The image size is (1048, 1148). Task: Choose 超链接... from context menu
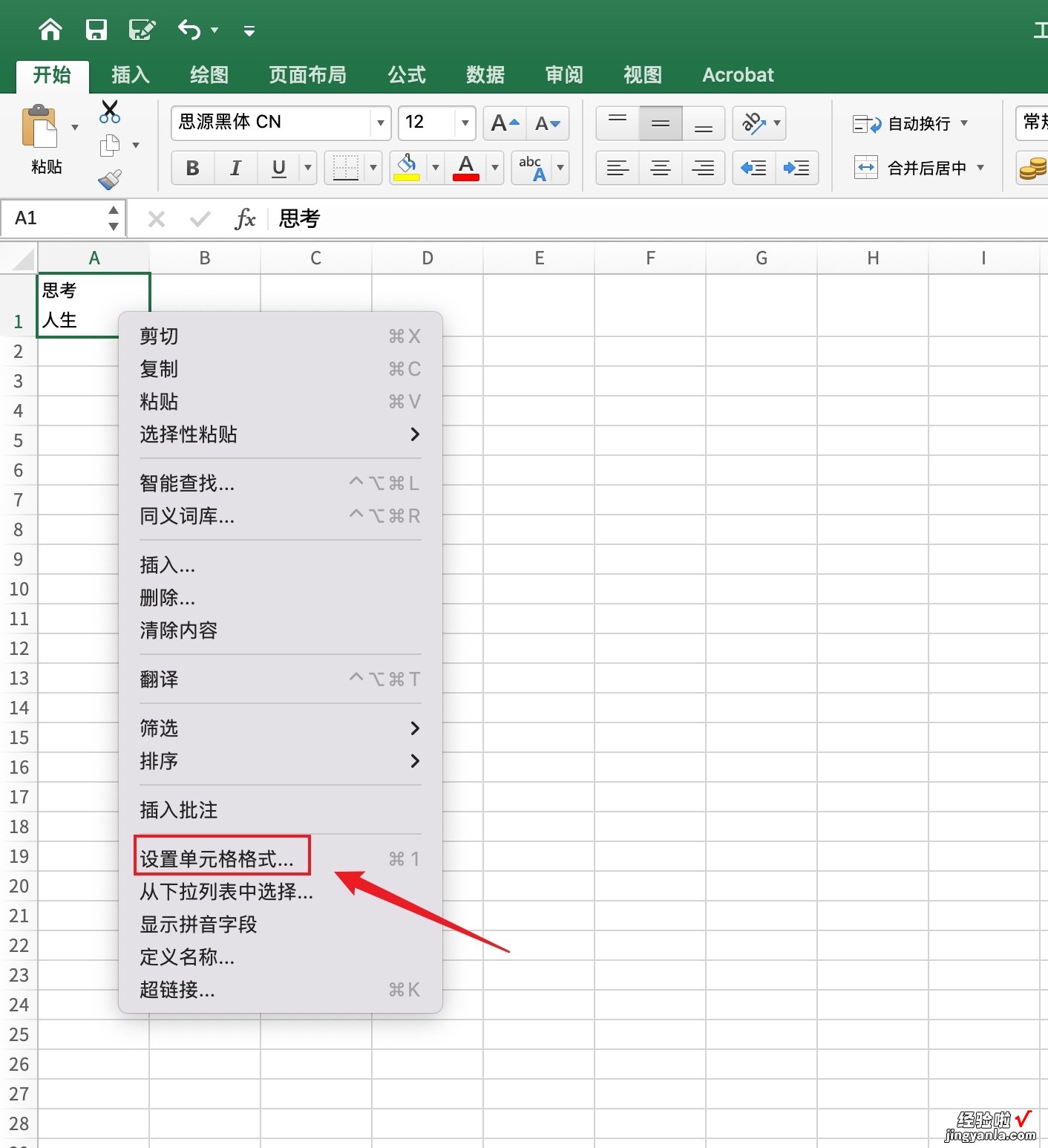click(281, 990)
